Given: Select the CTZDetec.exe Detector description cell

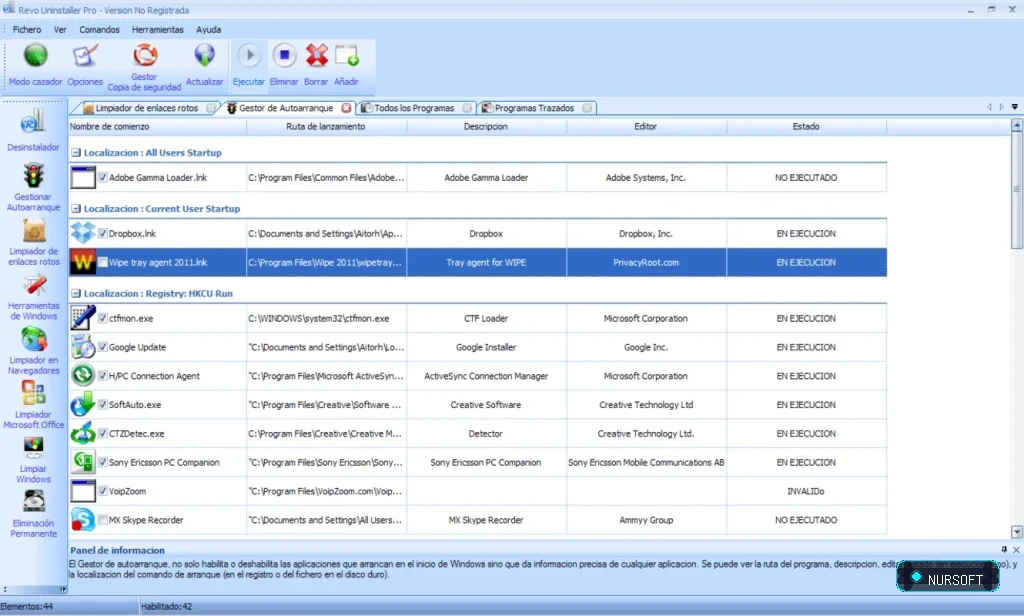Looking at the screenshot, I should pos(486,433).
